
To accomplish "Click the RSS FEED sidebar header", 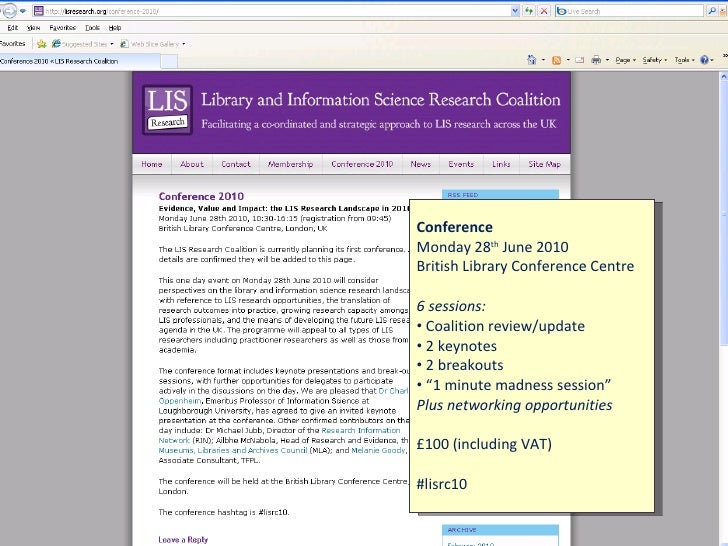I will (500, 195).
